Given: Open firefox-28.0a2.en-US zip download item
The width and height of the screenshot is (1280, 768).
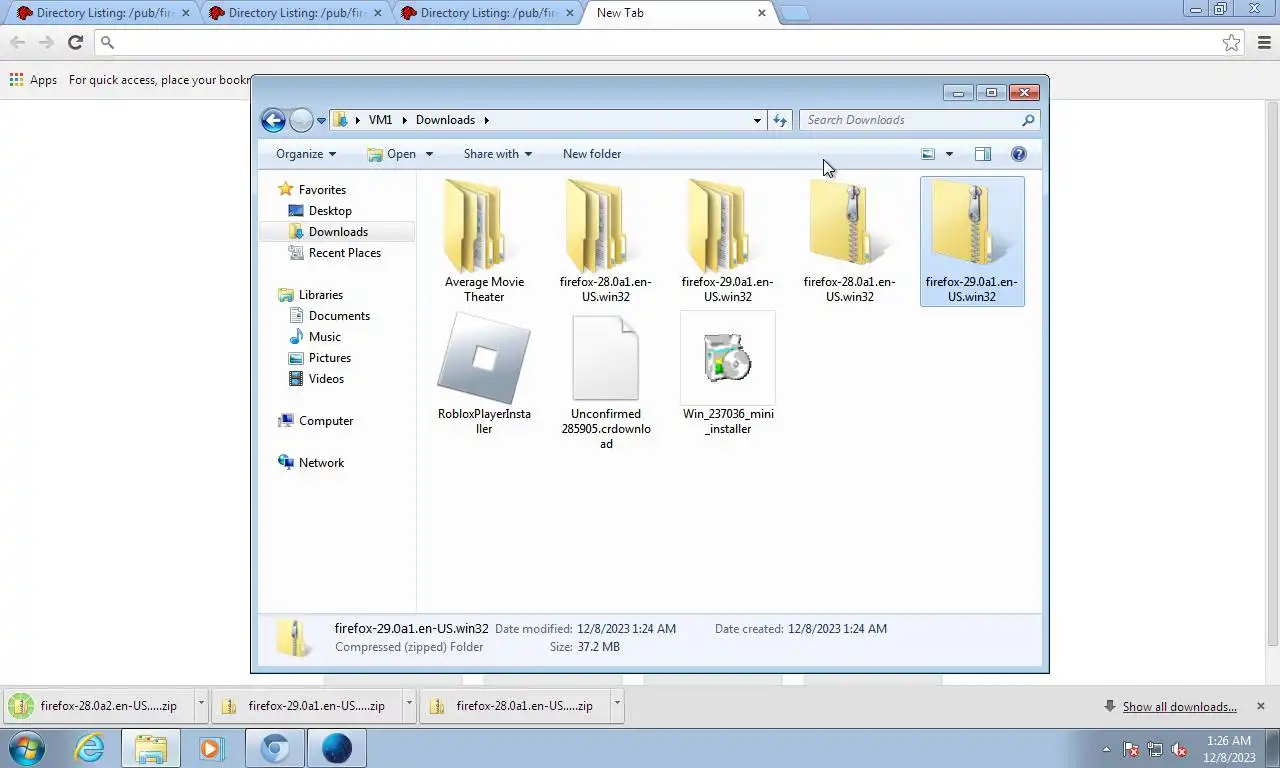Looking at the screenshot, I should click(99, 705).
